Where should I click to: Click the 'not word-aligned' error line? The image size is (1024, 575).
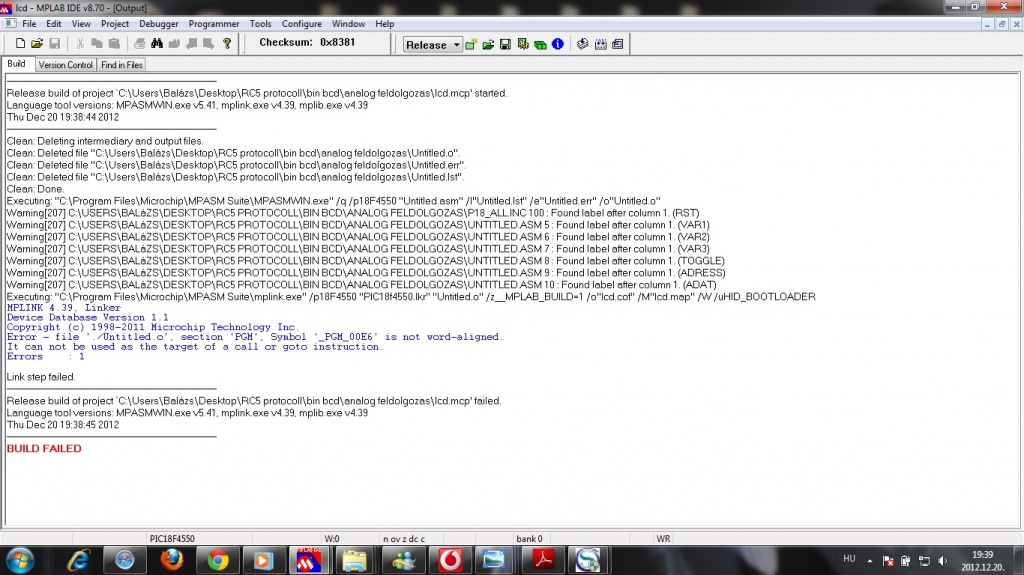(x=255, y=337)
